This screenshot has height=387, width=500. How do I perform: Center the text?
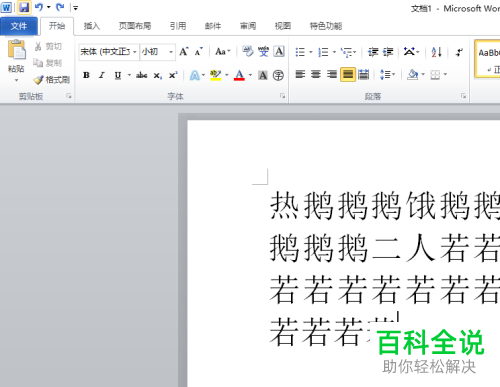pos(316,74)
